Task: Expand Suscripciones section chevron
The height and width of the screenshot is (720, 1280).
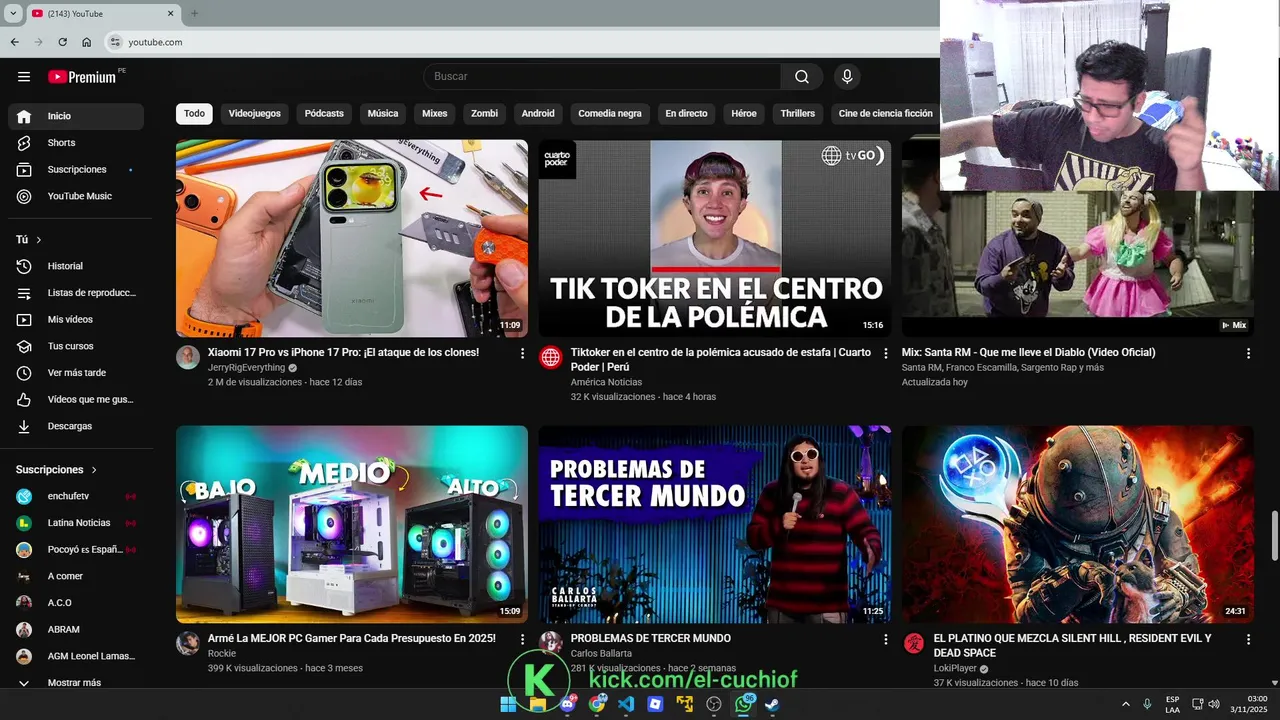Action: coord(95,470)
